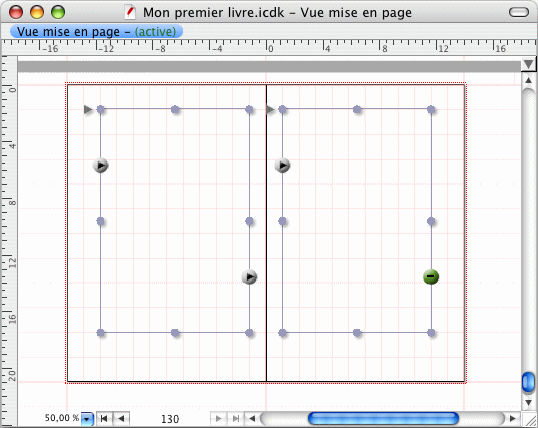This screenshot has height=428, width=538.
Task: Click the vertical scrollbar blue thumb
Action: (x=528, y=382)
